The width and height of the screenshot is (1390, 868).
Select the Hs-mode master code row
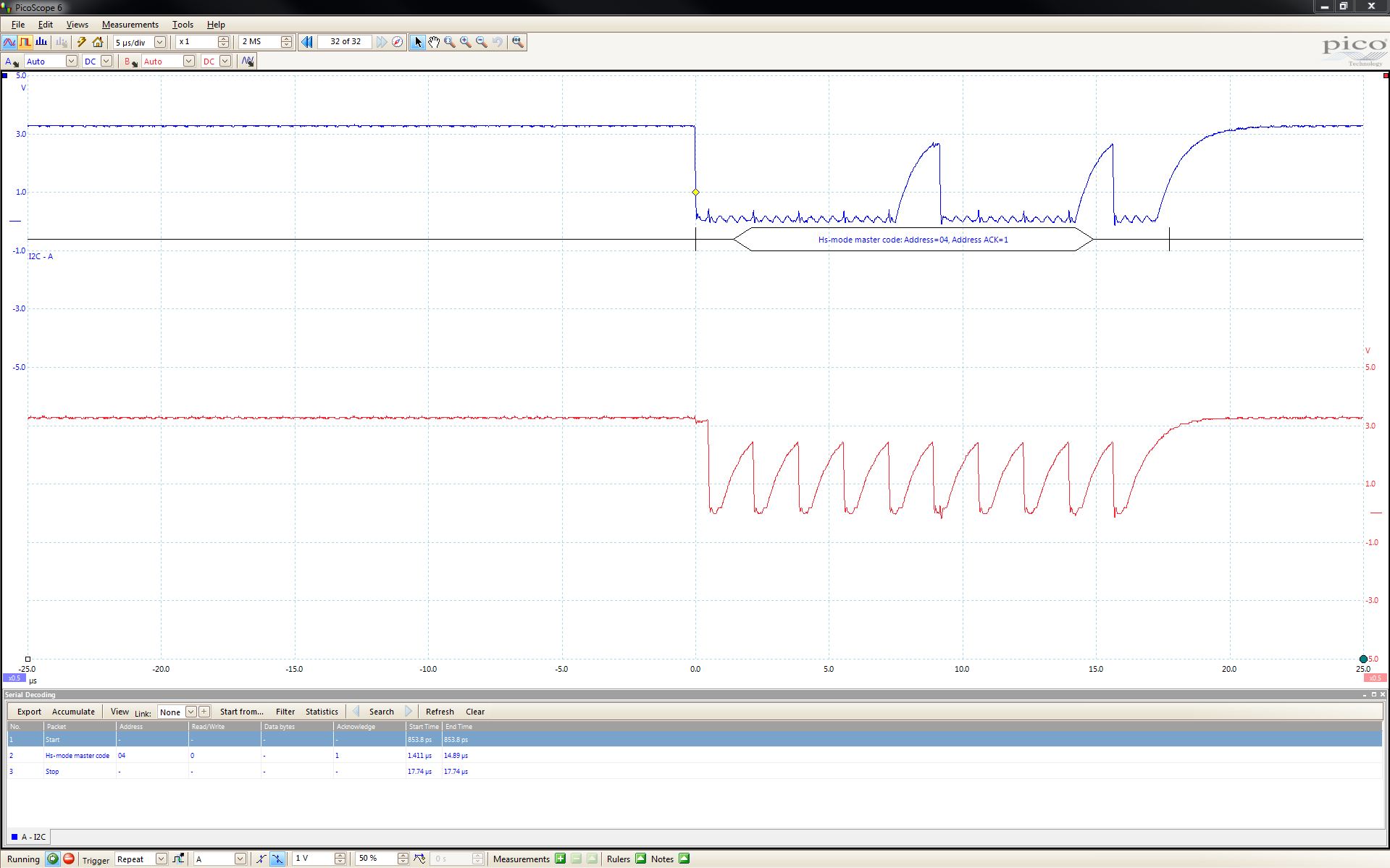[694, 755]
